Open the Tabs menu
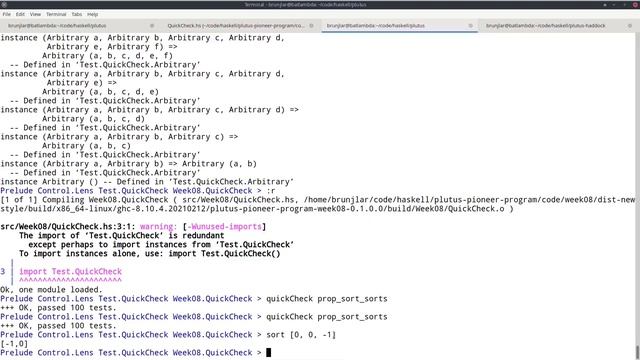Image resolution: width=640 pixels, height=360 pixels. point(77,14)
